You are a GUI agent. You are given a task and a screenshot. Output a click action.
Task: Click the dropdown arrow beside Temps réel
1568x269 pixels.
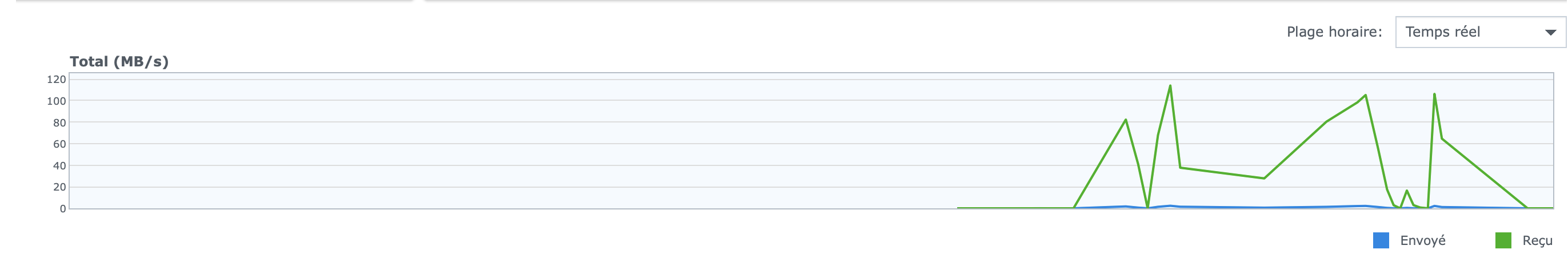pos(1550,32)
